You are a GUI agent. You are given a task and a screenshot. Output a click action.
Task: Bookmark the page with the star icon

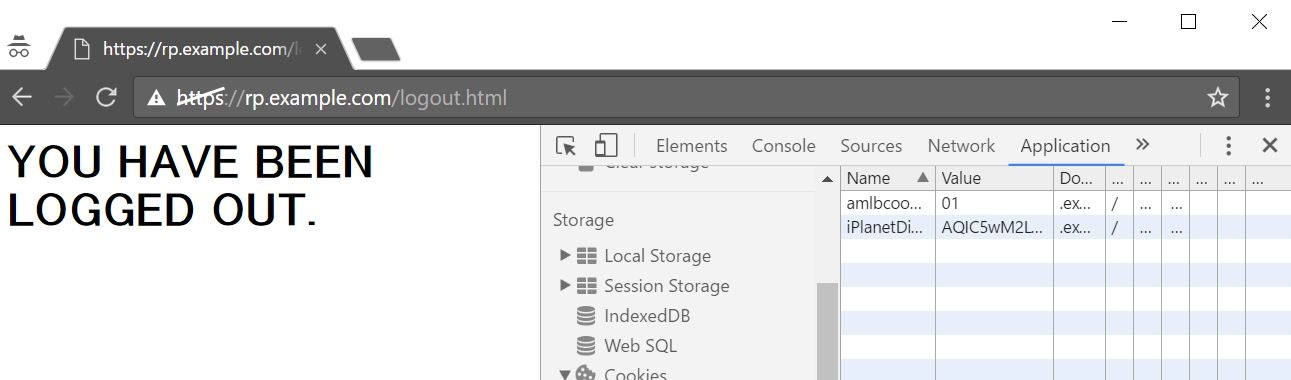click(1217, 98)
